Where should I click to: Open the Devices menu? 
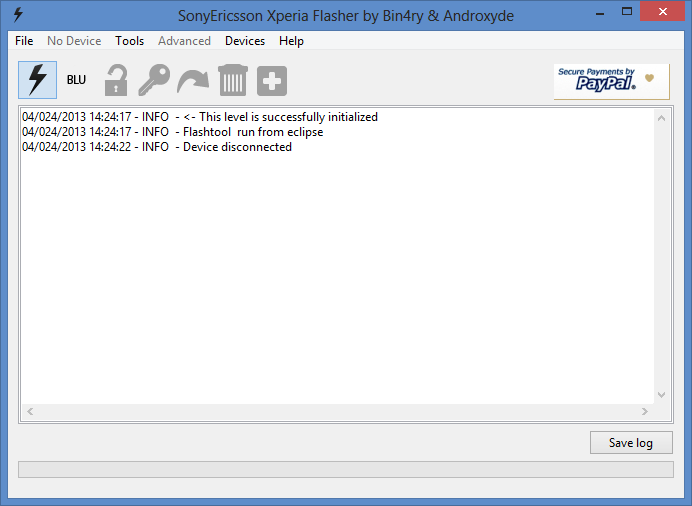245,41
